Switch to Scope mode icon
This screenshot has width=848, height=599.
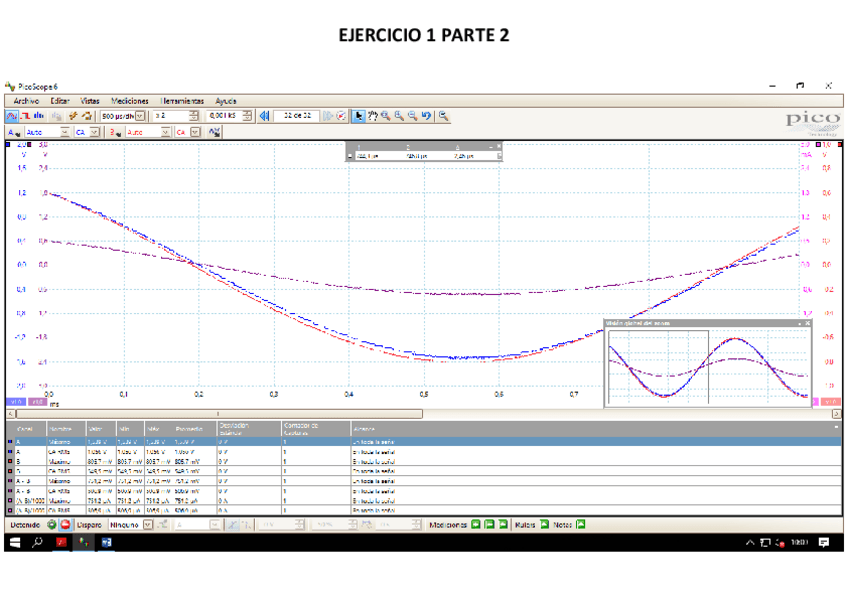pyautogui.click(x=11, y=116)
